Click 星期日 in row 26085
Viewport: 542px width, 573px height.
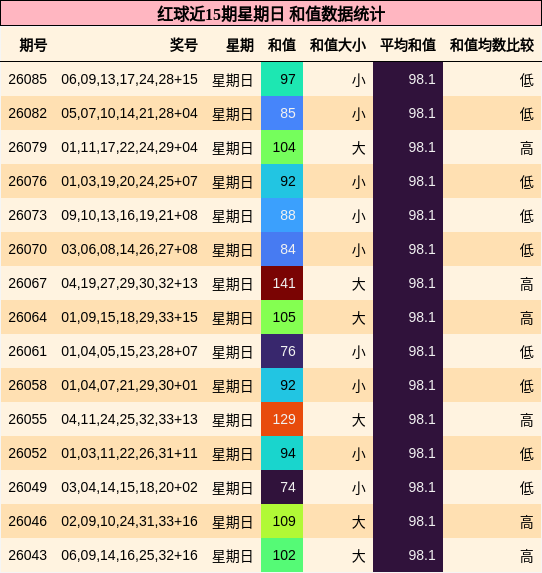(x=232, y=80)
